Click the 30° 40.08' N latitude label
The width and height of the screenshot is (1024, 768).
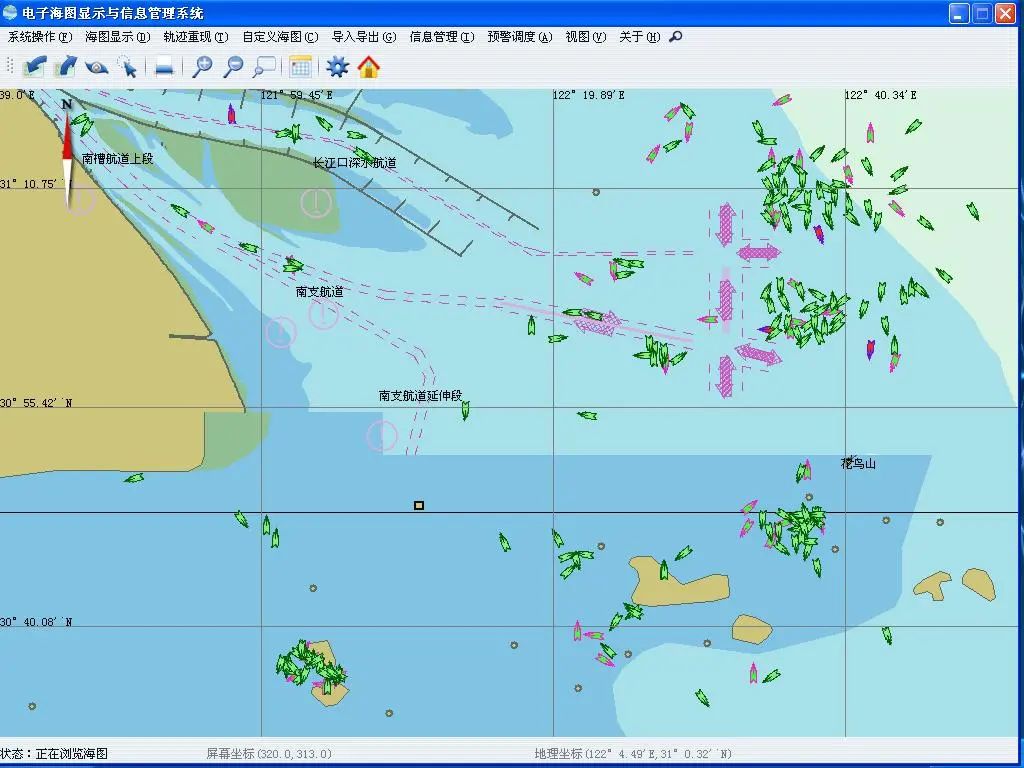[x=36, y=622]
